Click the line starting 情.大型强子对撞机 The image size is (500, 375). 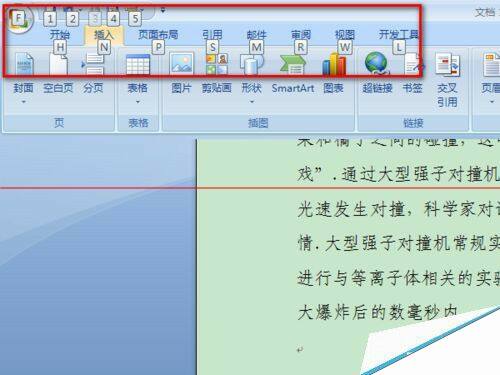pos(398,244)
